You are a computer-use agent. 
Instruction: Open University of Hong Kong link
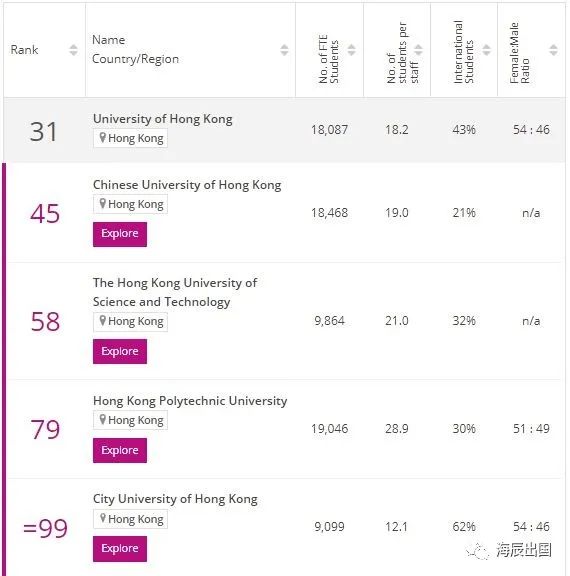point(163,119)
